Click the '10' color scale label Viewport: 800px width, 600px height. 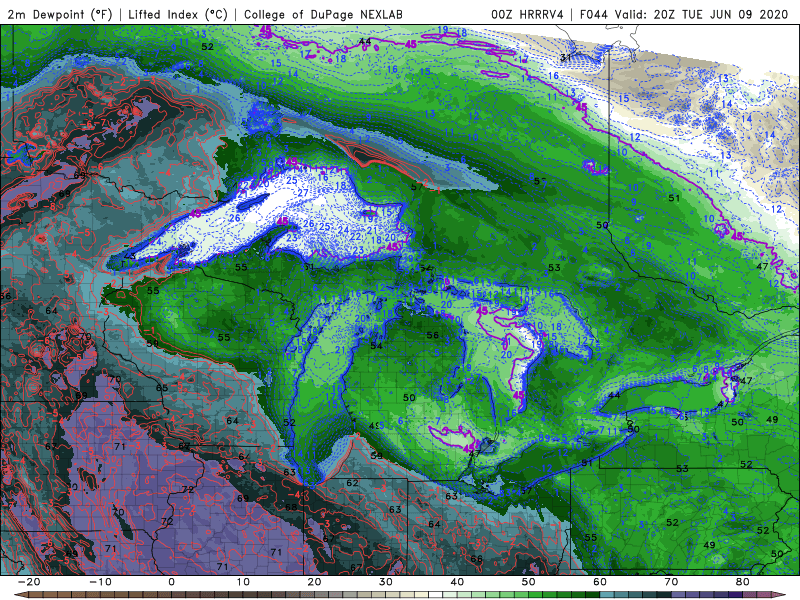[x=243, y=582]
